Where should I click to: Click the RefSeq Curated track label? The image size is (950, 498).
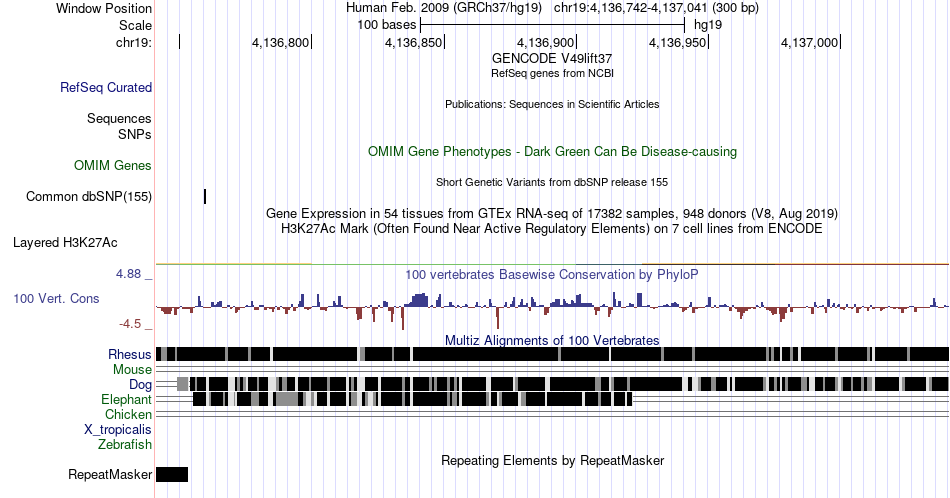pos(106,87)
